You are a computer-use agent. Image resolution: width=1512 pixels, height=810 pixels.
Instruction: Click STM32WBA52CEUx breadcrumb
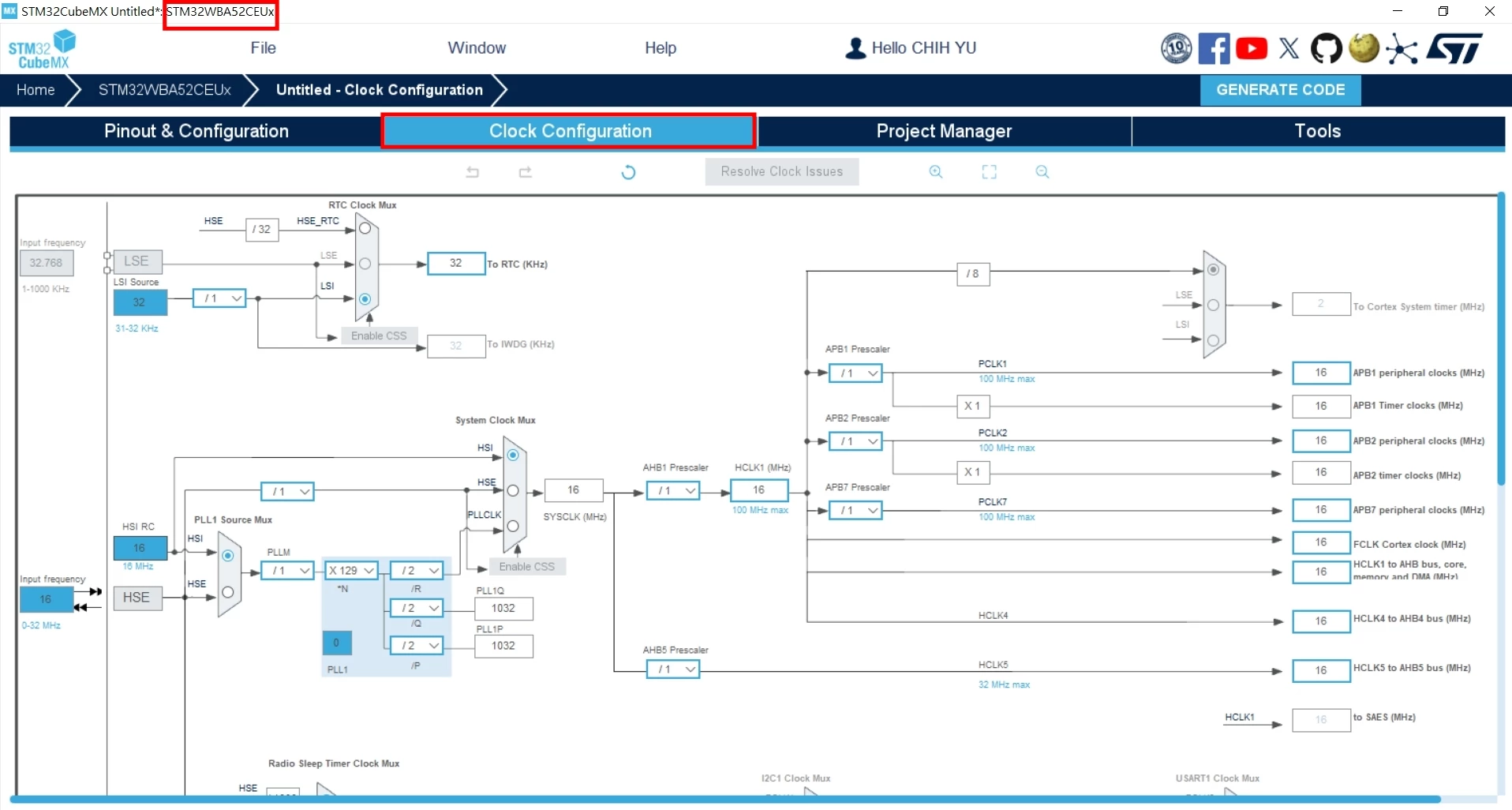coord(165,90)
